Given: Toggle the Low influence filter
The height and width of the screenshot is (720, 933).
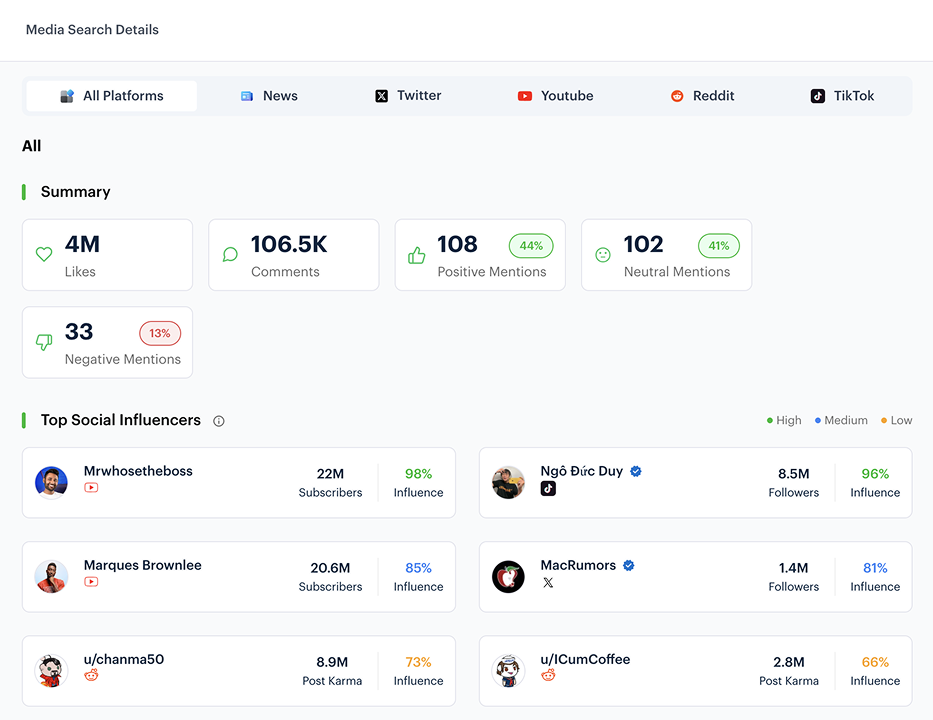Looking at the screenshot, I should 896,420.
